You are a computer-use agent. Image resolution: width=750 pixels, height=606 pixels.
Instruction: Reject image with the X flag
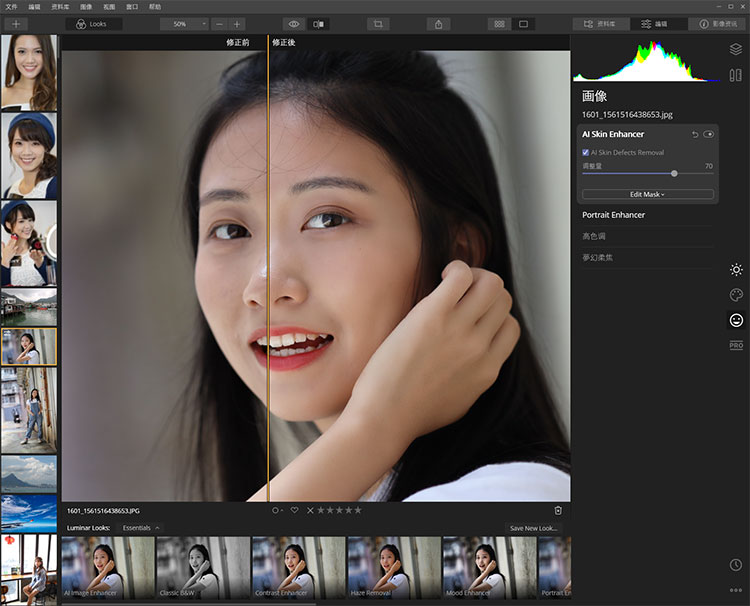point(310,510)
